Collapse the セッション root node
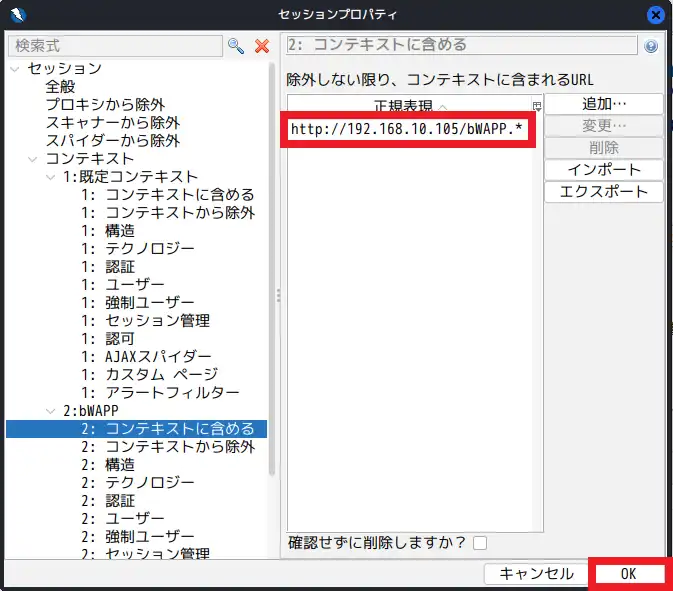The height and width of the screenshot is (591, 673). coord(15,69)
